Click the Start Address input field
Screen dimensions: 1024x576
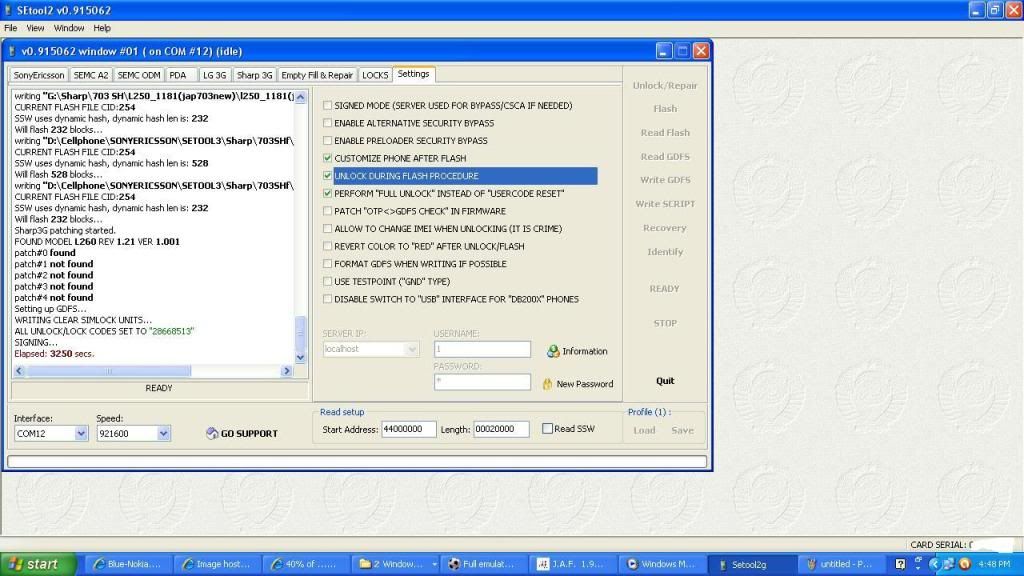pyautogui.click(x=408, y=429)
